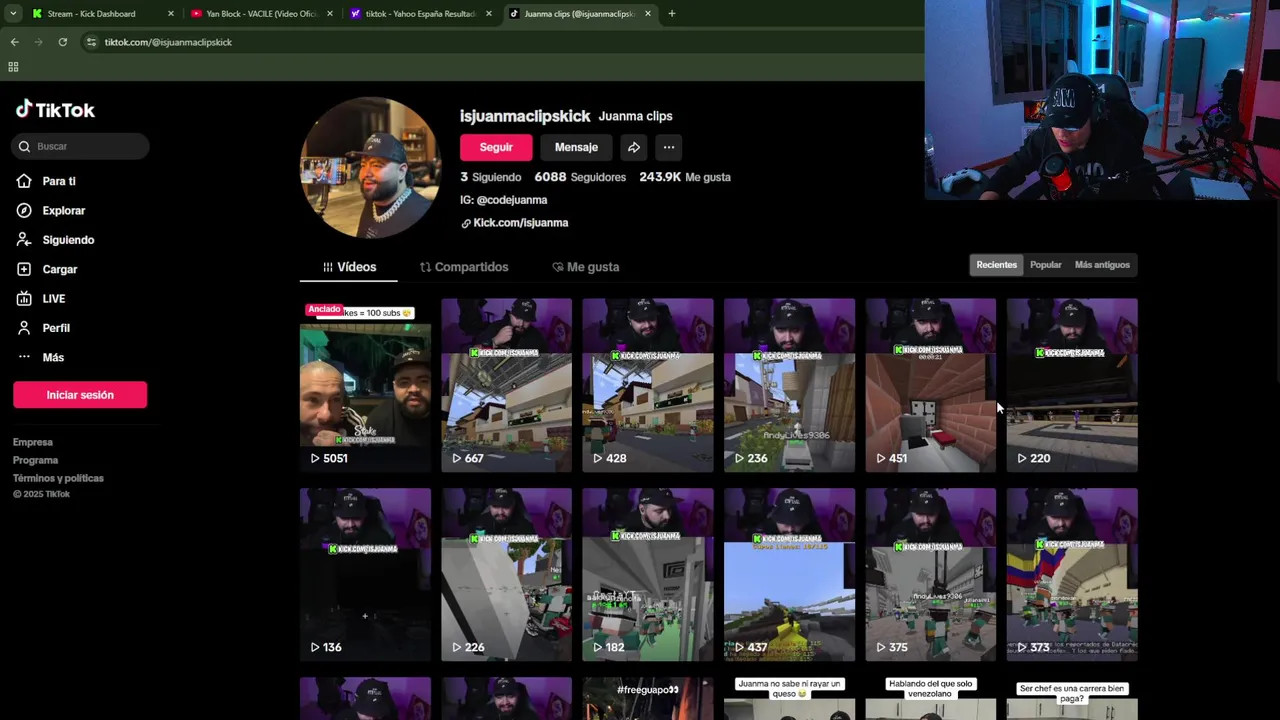This screenshot has width=1280, height=720.
Task: Open the video with 437 views
Action: (x=790, y=575)
